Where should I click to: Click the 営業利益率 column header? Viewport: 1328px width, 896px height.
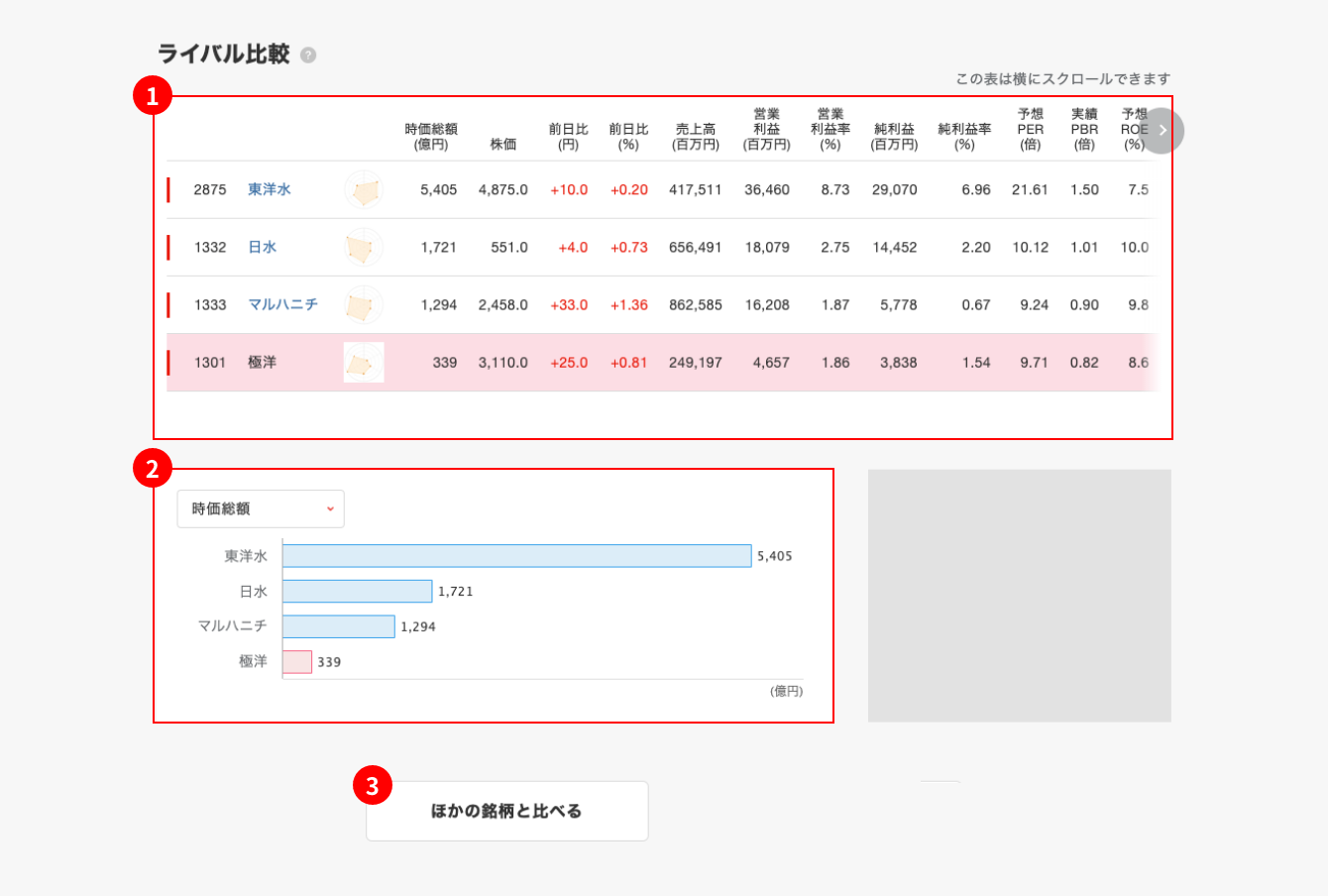coord(830,129)
